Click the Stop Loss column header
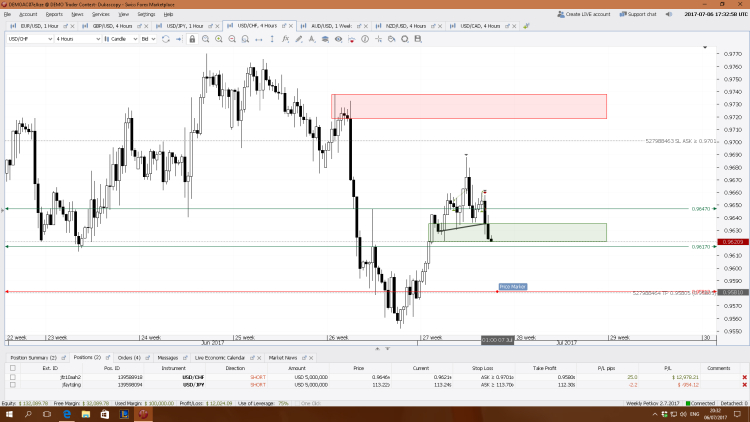750x422 pixels. pos(482,368)
